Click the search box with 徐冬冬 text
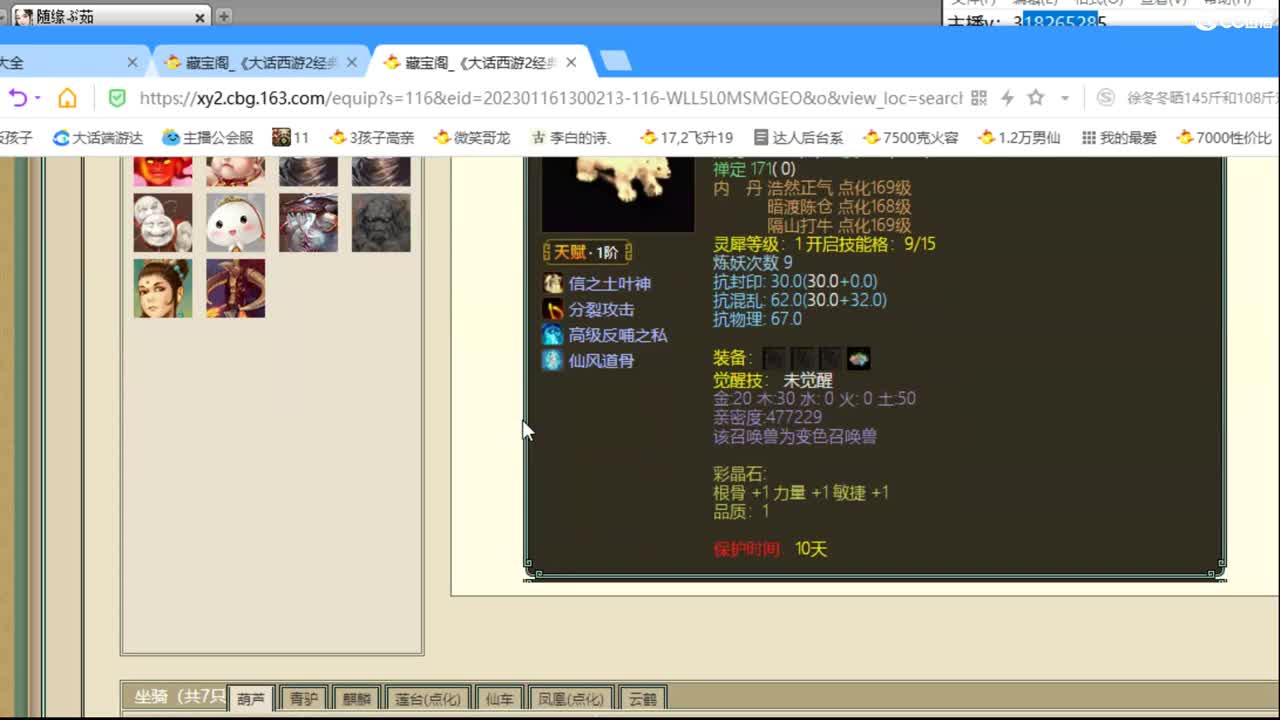Image resolution: width=1280 pixels, height=720 pixels. point(1203,98)
